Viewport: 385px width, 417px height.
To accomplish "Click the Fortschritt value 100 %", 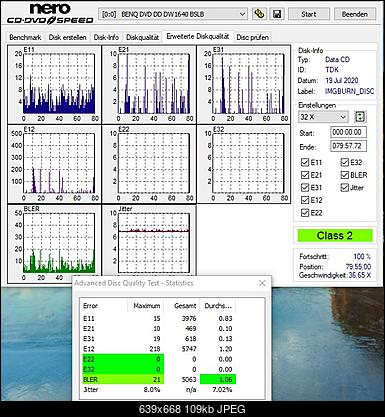I will click(362, 256).
